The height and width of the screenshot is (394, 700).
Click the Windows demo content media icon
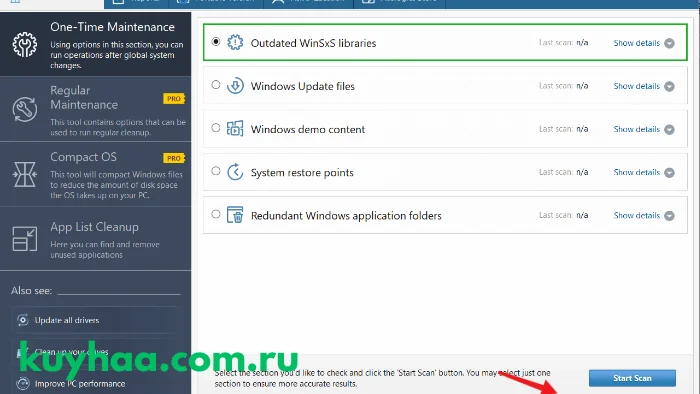[x=235, y=129]
